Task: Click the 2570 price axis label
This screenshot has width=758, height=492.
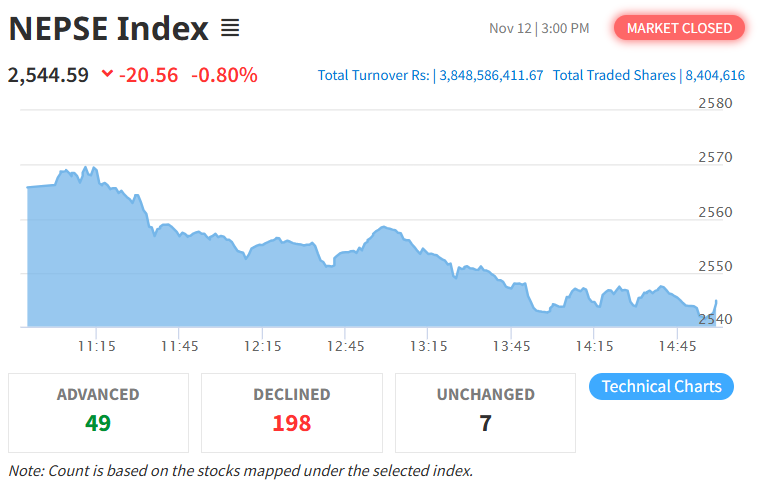Action: [x=715, y=157]
